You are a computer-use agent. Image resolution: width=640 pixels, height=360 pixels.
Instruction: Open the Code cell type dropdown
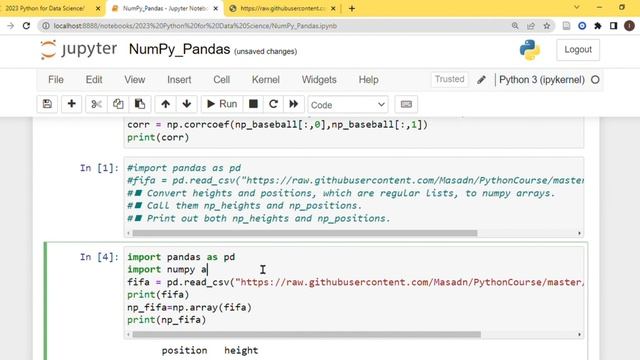tap(348, 105)
